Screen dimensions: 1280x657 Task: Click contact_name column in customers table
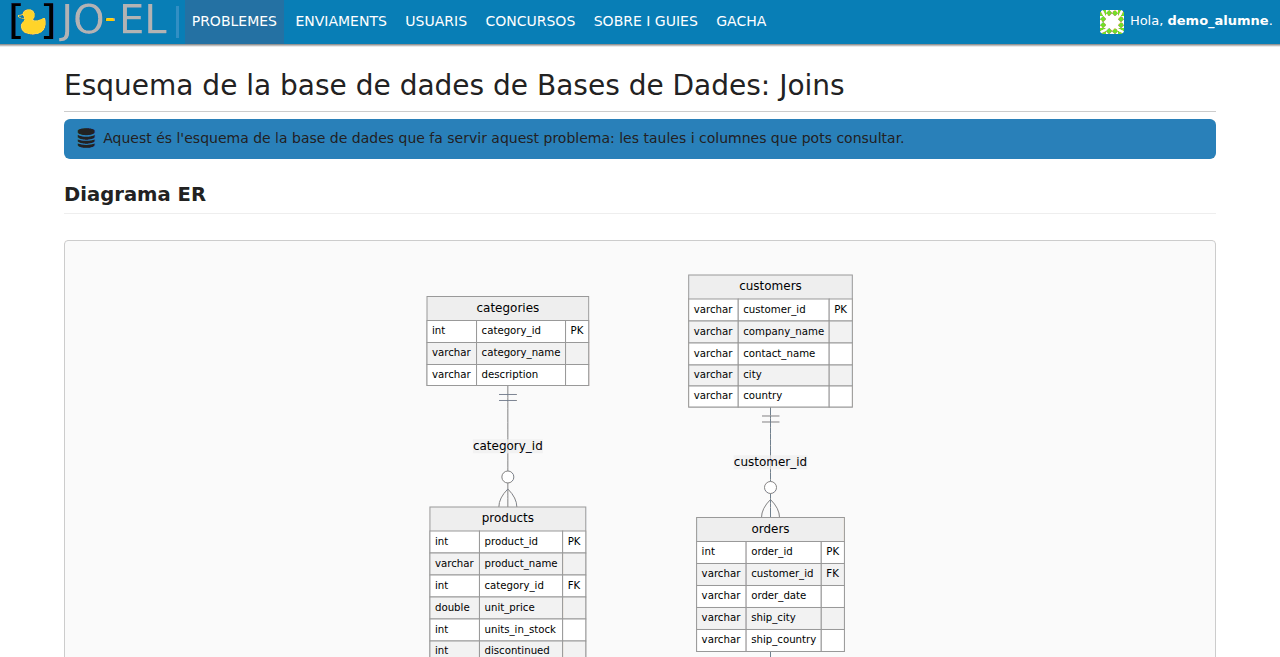(784, 353)
